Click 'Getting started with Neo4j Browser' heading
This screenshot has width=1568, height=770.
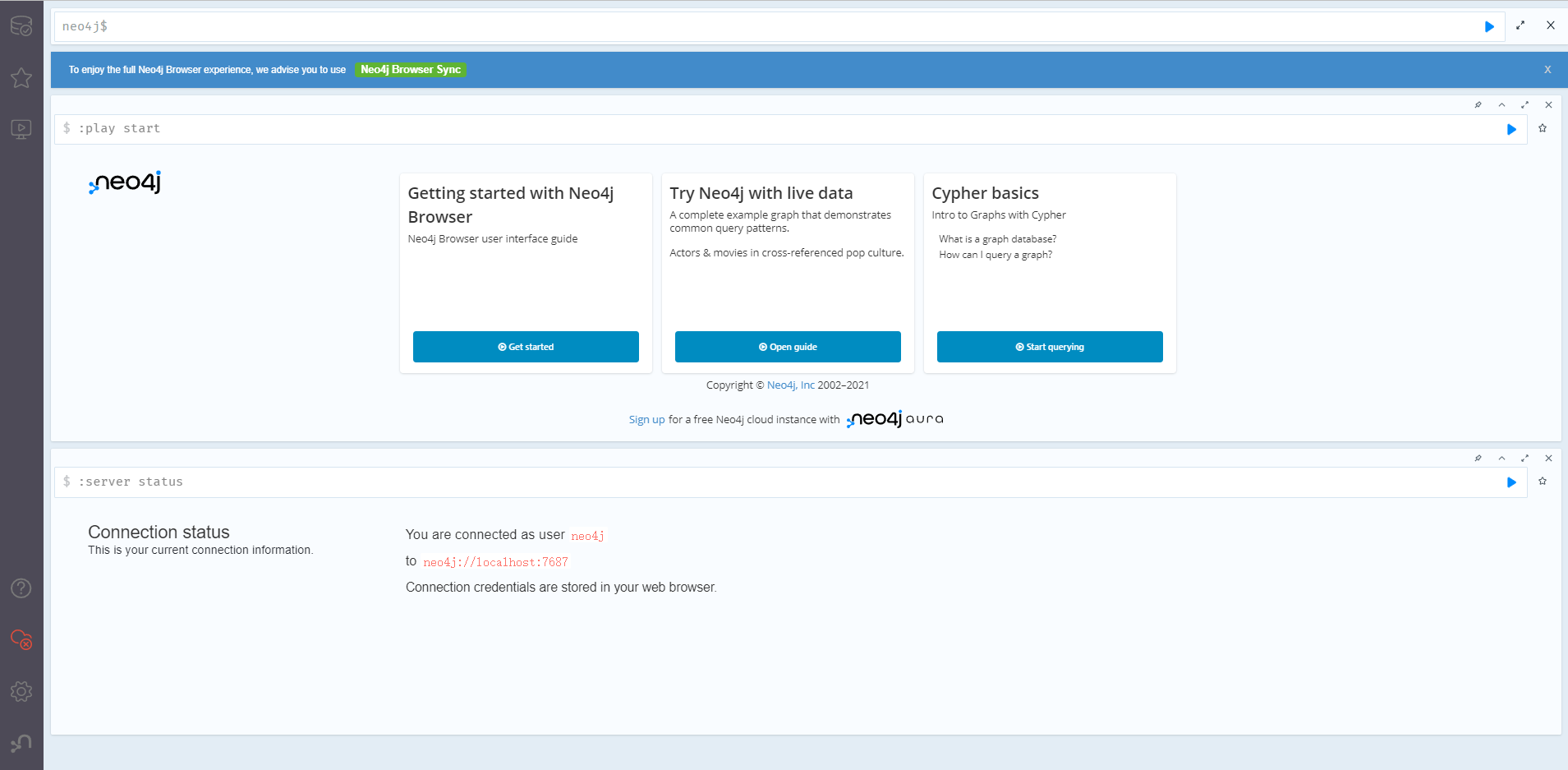[511, 205]
